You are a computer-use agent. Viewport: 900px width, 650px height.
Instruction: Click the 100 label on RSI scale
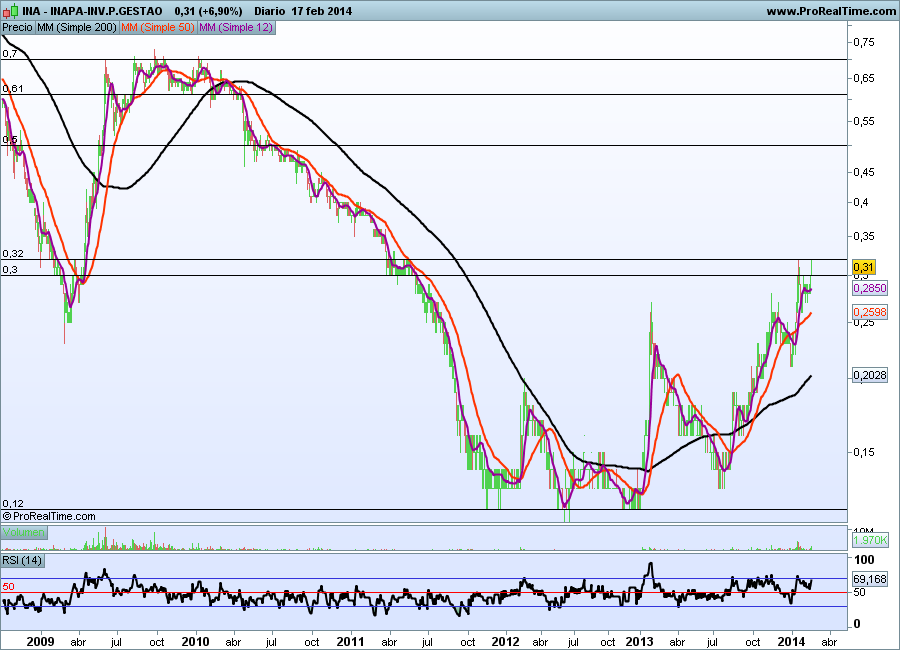864,560
